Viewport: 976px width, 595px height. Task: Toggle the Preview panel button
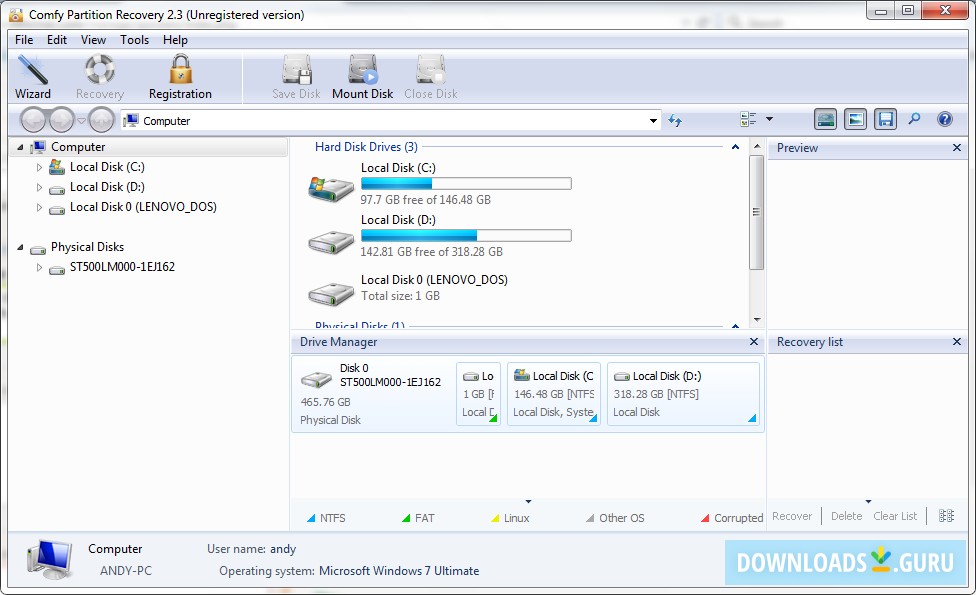[x=855, y=119]
